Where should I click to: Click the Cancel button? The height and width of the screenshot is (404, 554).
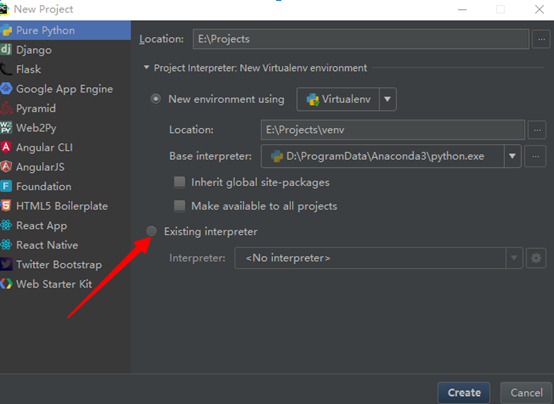pos(526,393)
